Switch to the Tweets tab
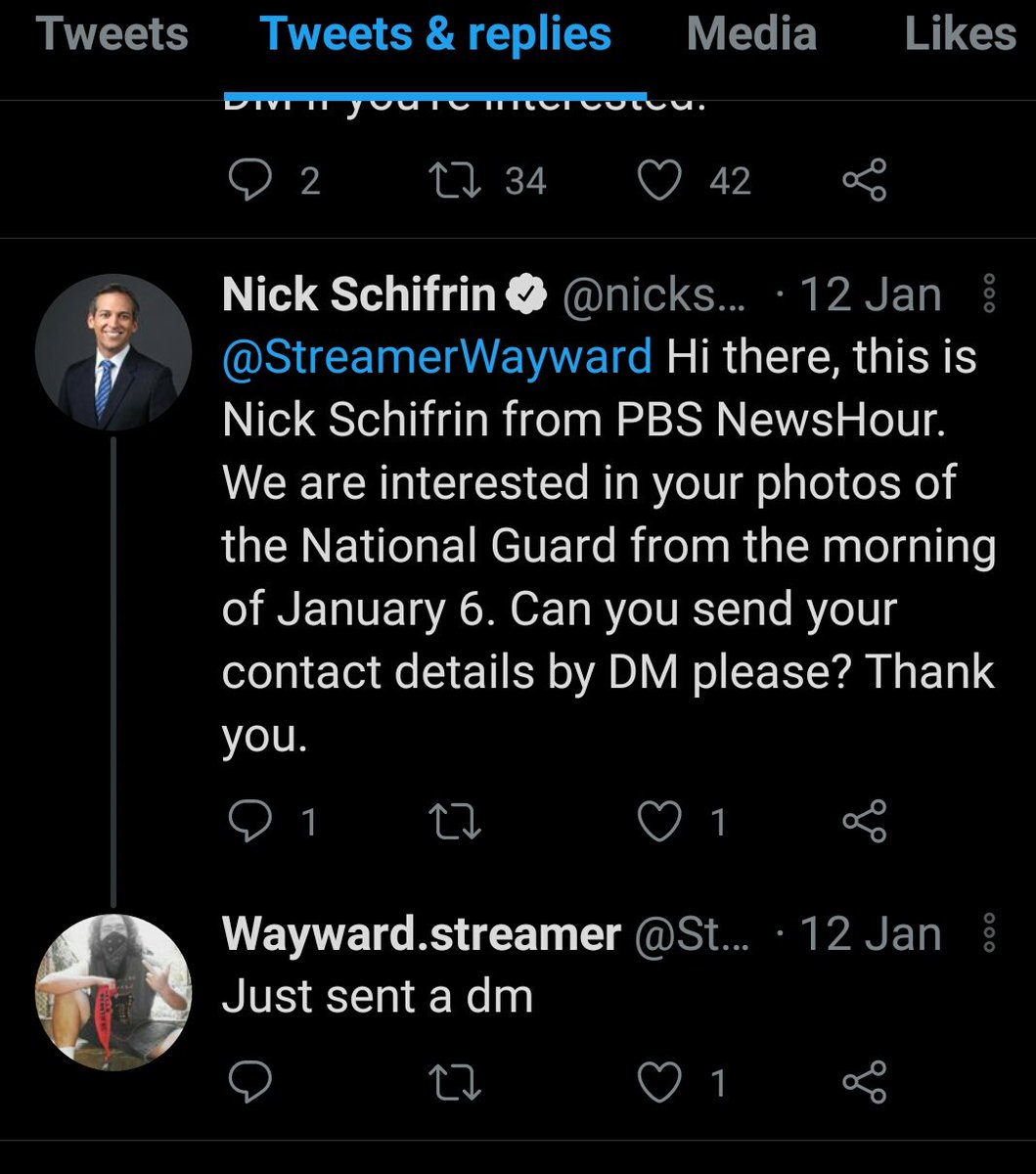This screenshot has width=1036, height=1174. [112, 33]
